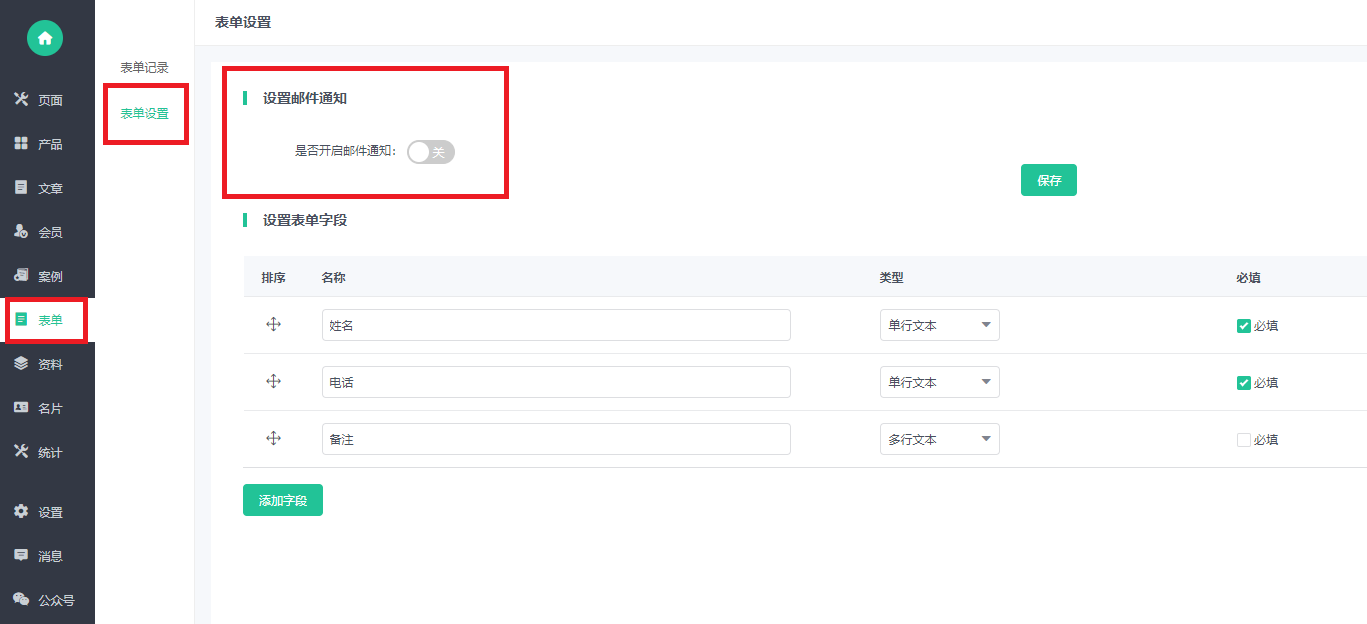Click the 添加字段 button to add a field

click(282, 499)
